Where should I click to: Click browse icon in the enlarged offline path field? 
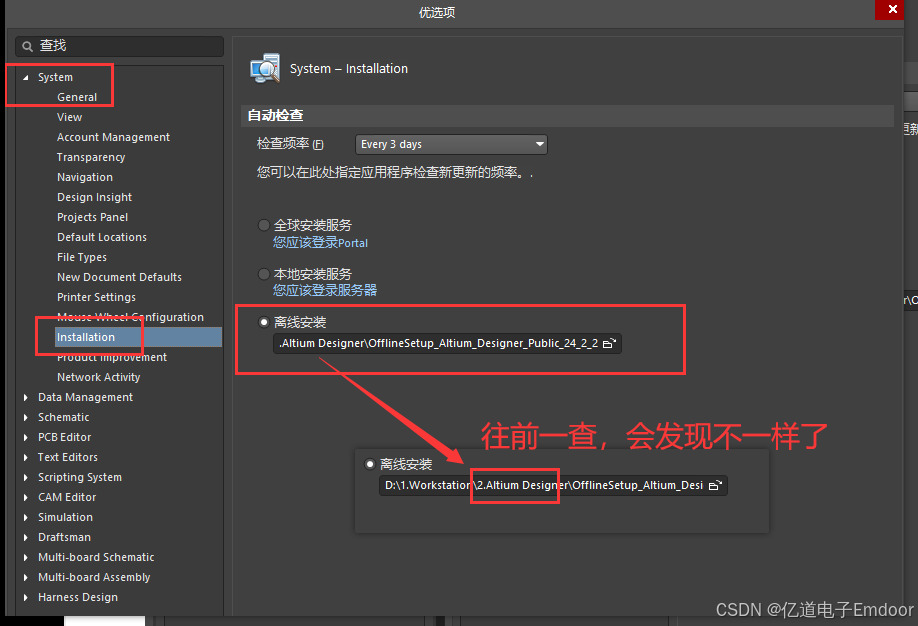(715, 485)
